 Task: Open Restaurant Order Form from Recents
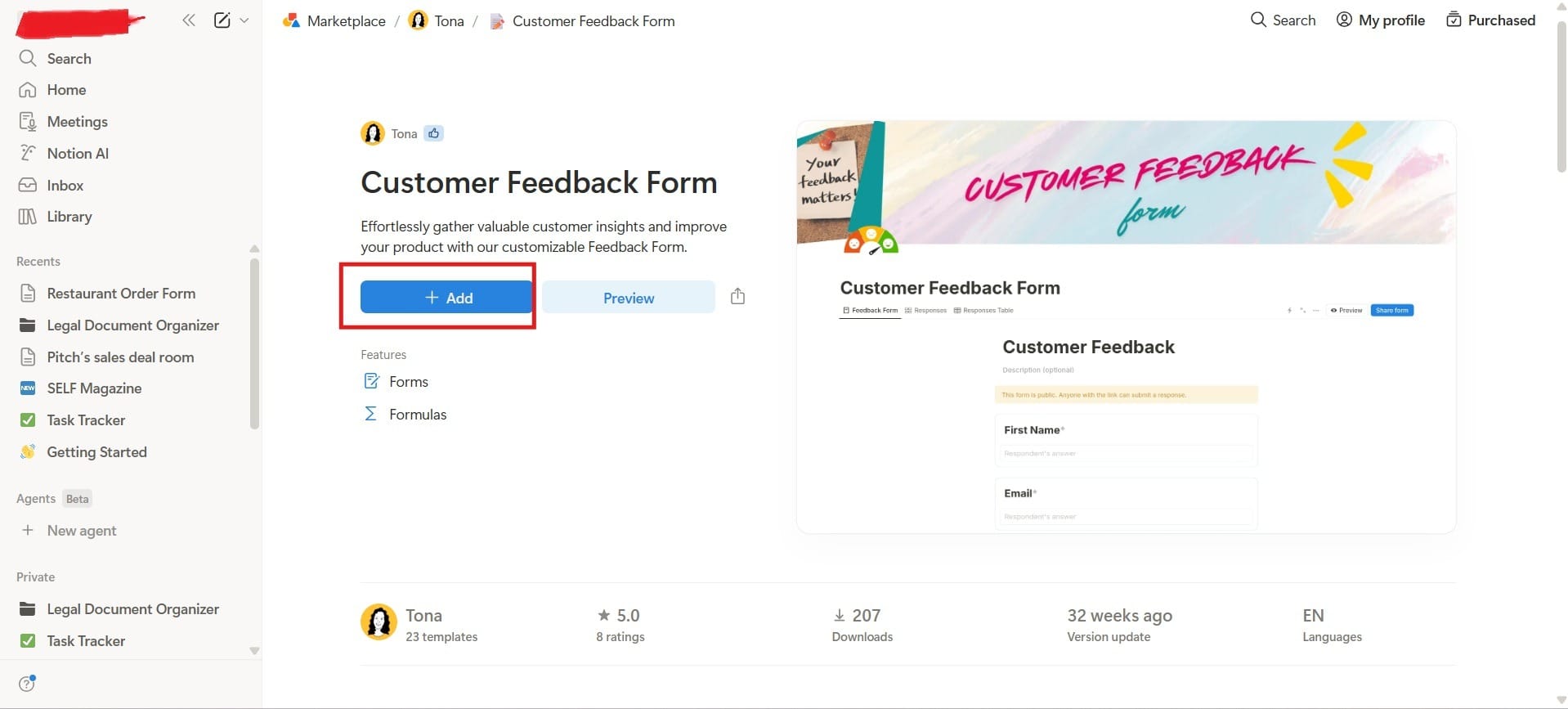tap(121, 293)
